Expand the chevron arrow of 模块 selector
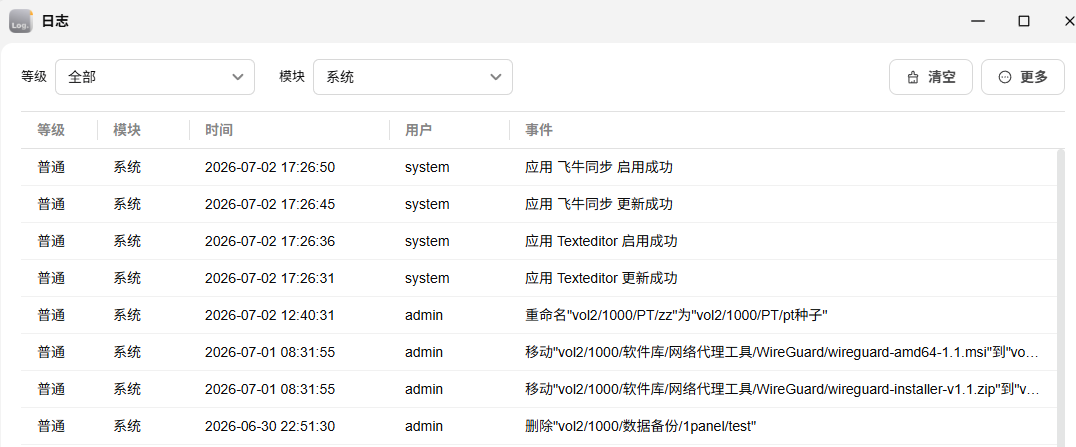The image size is (1076, 447). (495, 77)
